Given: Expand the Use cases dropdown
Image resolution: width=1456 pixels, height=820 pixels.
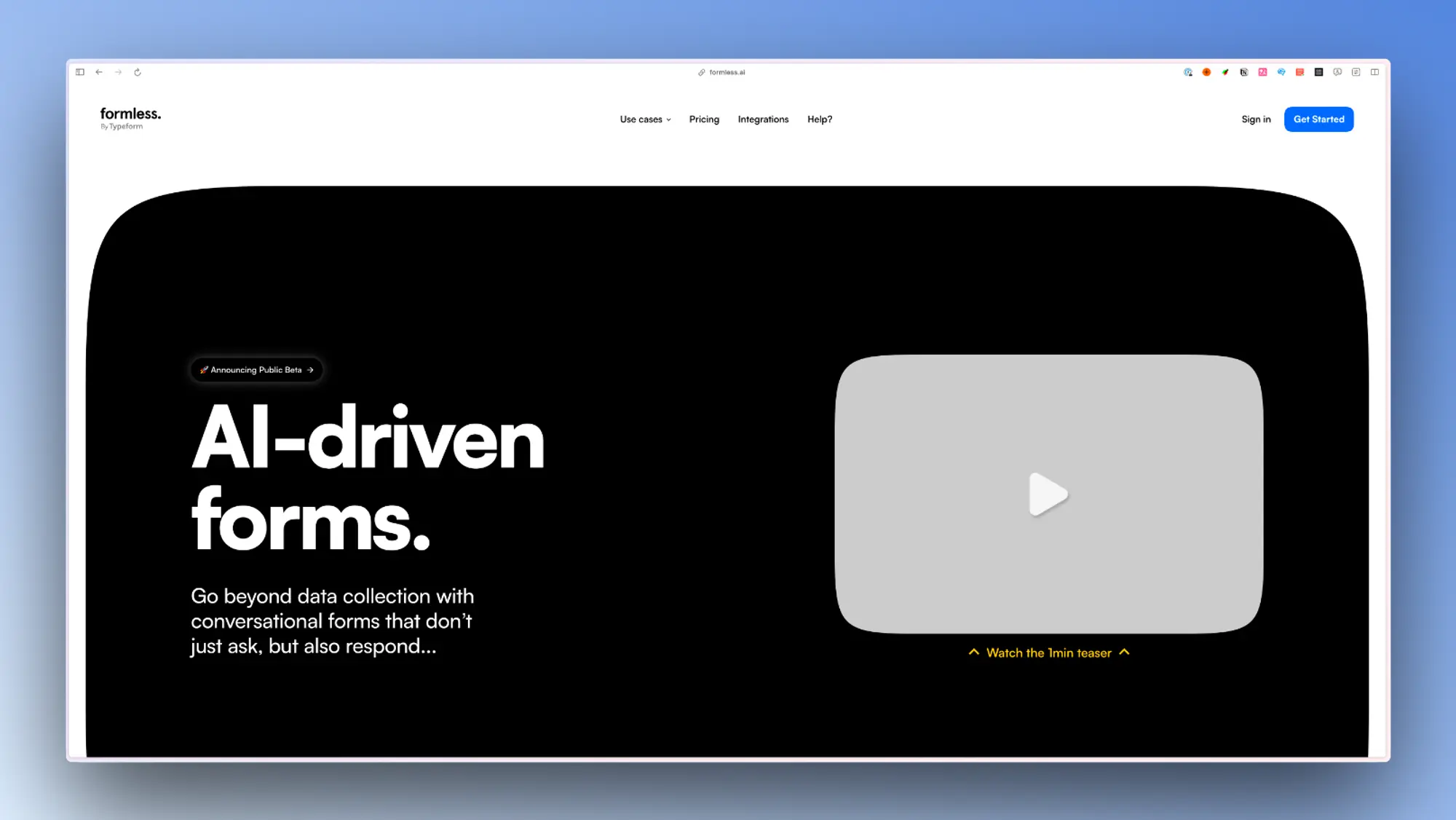Looking at the screenshot, I should pos(645,119).
